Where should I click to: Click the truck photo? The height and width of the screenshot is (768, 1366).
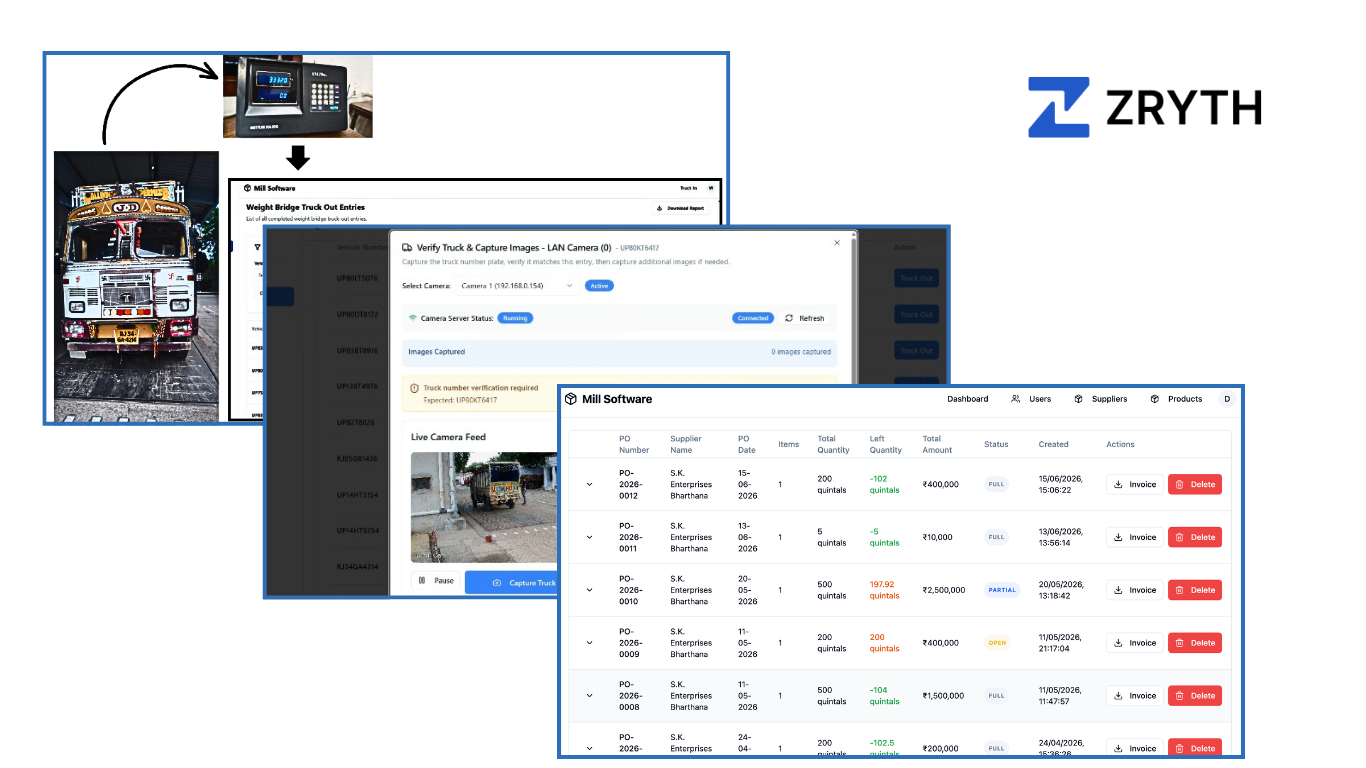click(x=136, y=285)
